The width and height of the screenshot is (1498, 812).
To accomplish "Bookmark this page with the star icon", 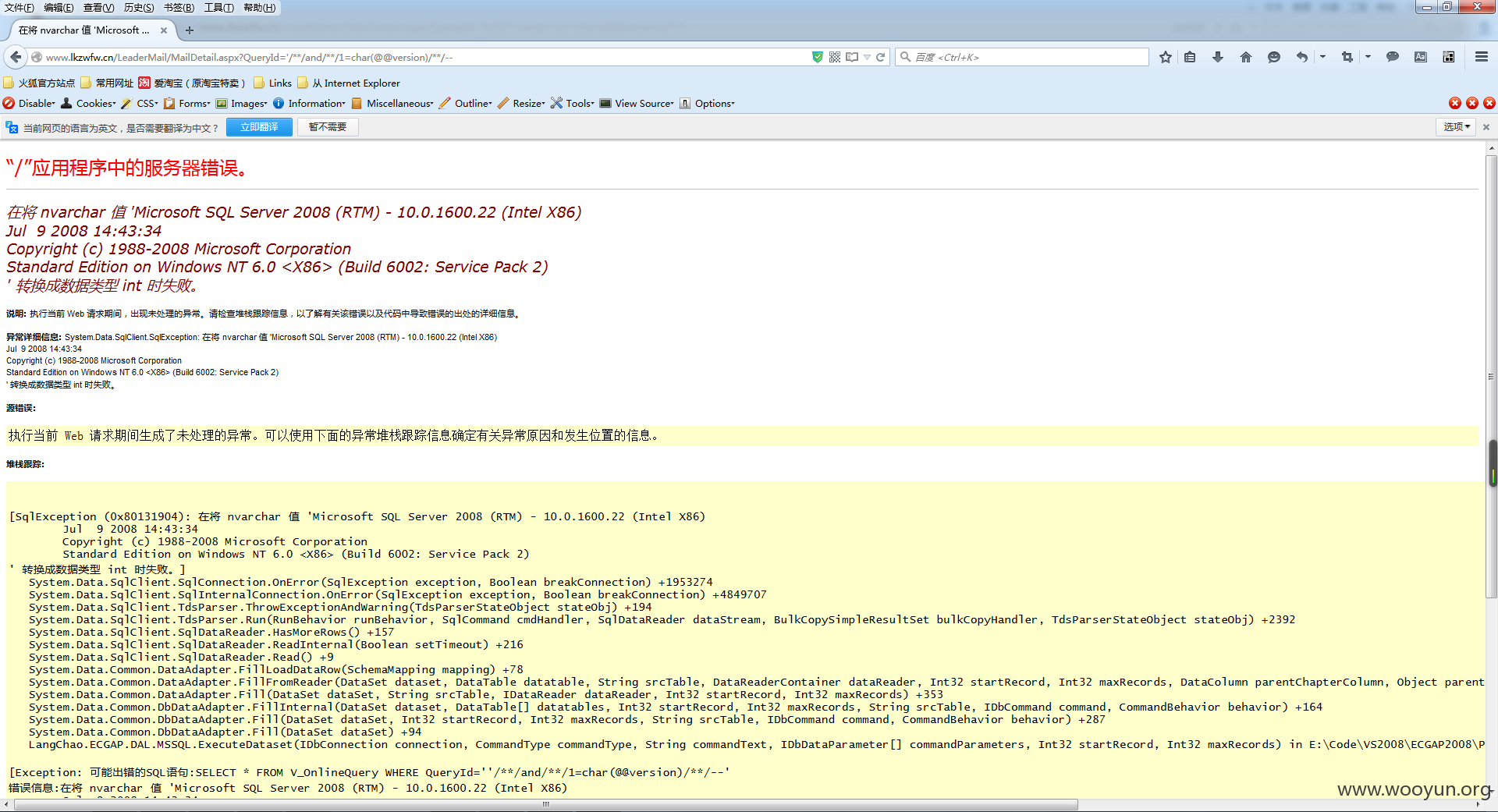I will coord(1166,57).
